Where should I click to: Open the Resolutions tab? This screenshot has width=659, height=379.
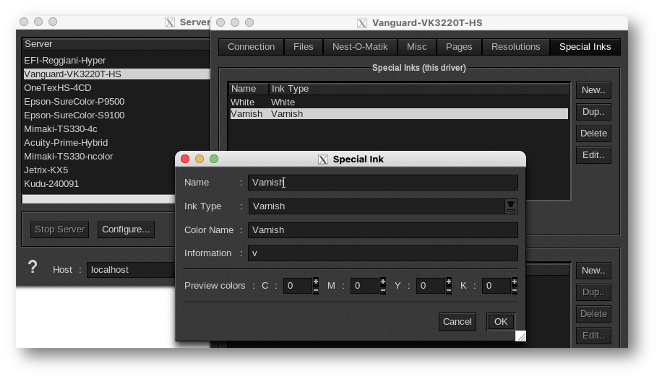[516, 47]
